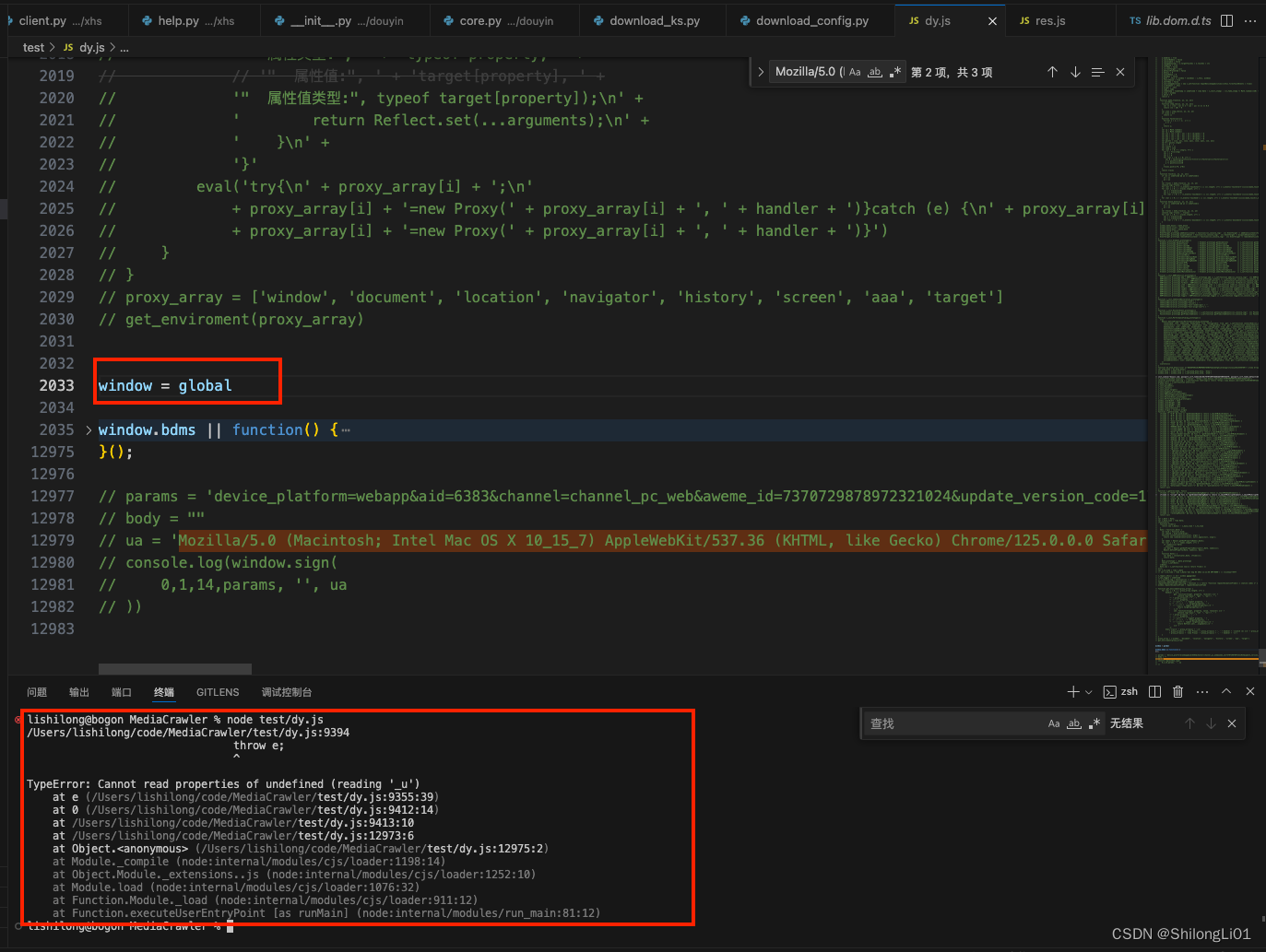Viewport: 1266px width, 952px height.
Task: Go to next match in editor find widget
Action: click(x=1075, y=72)
